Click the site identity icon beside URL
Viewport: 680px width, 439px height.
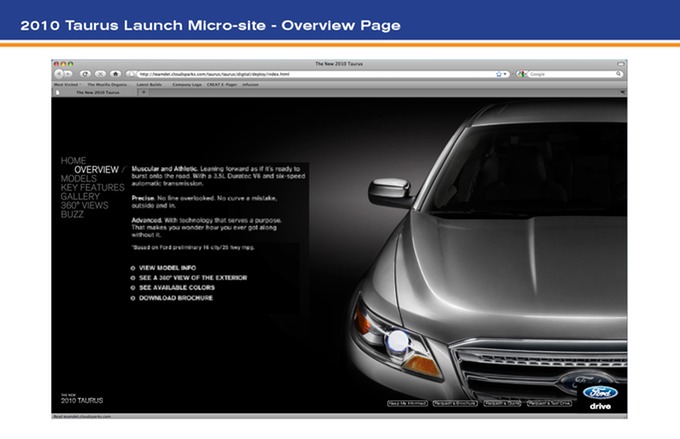point(132,74)
